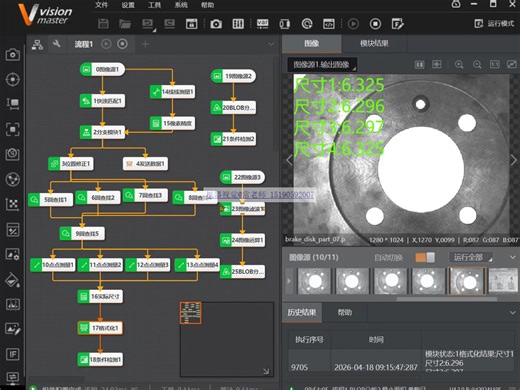Click the split view icon above image
The width and height of the screenshot is (520, 390).
click(x=419, y=64)
